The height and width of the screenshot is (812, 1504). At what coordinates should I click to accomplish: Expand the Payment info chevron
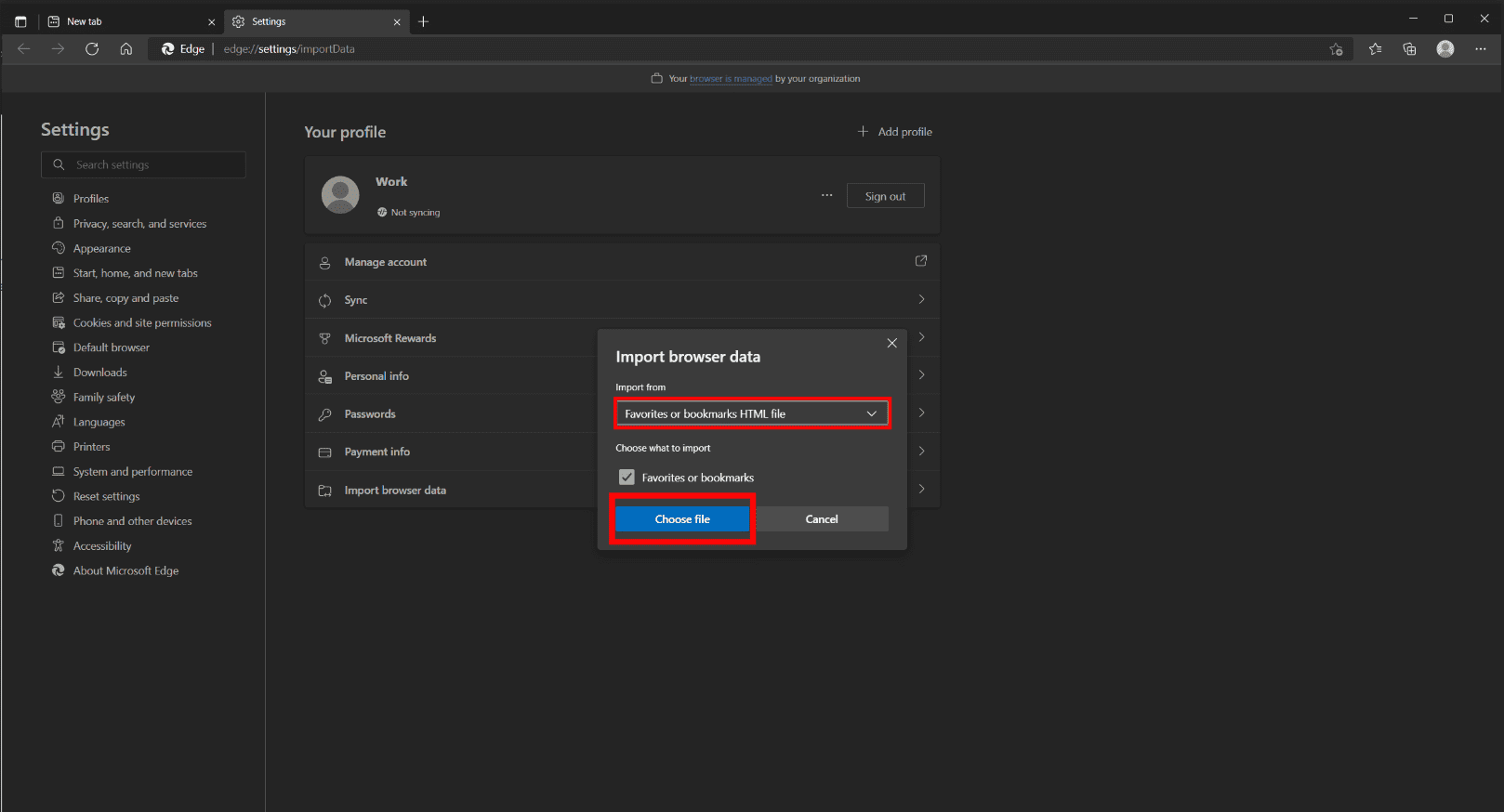tap(921, 451)
